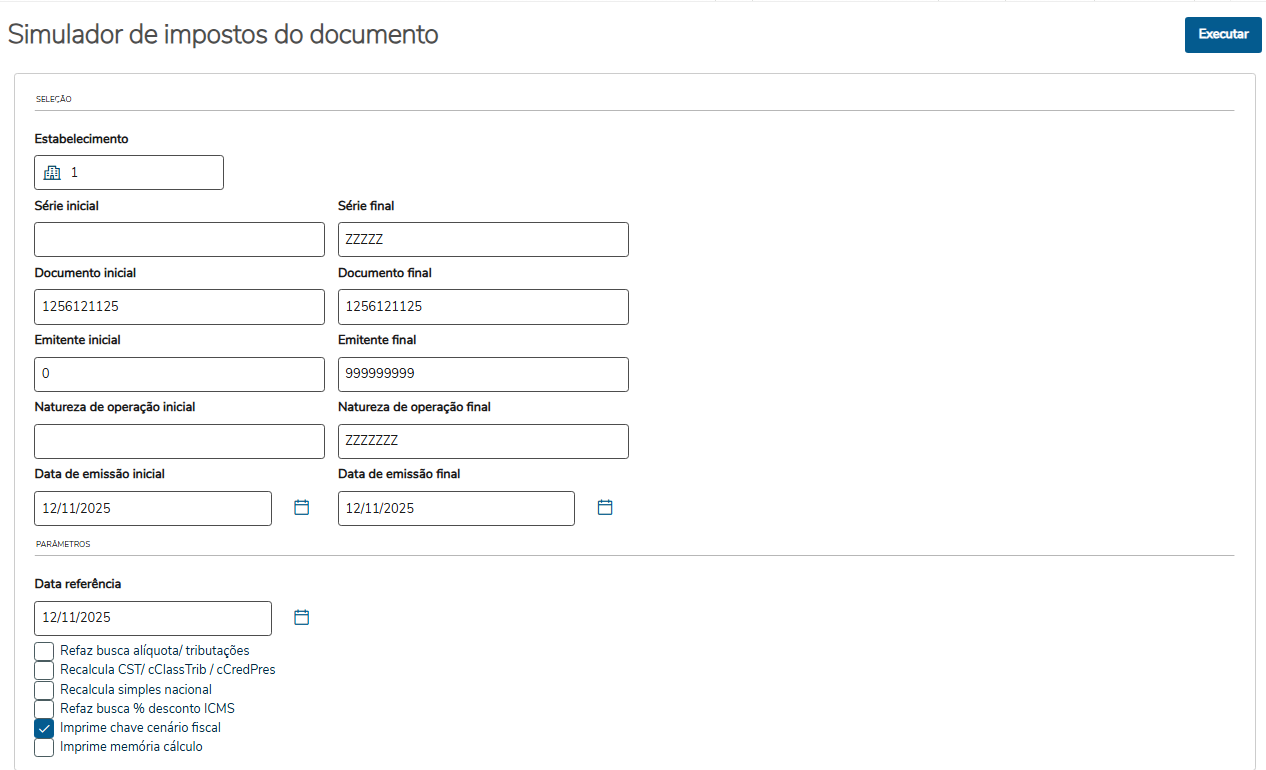Viewport: 1266px width, 770px height.
Task: Click the Executar button
Action: pyautogui.click(x=1223, y=34)
